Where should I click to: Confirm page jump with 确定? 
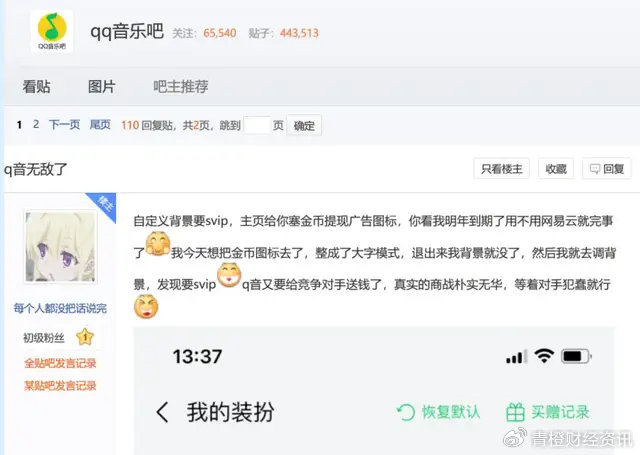click(304, 126)
